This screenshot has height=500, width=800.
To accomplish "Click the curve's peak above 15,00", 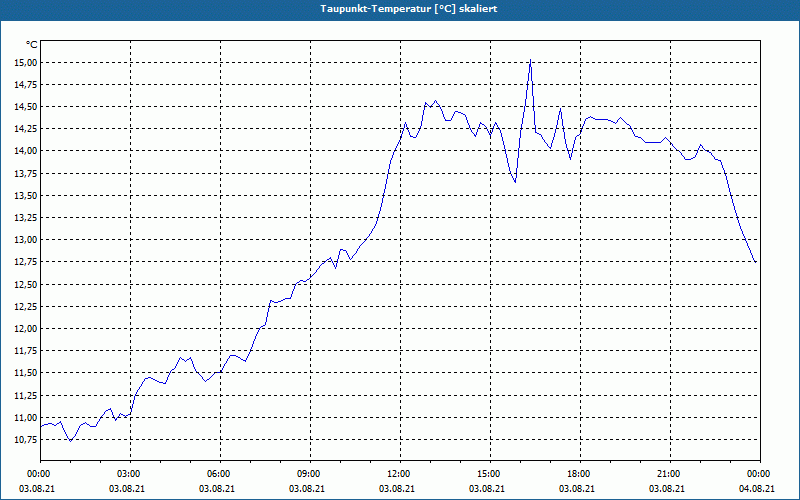I will click(531, 60).
